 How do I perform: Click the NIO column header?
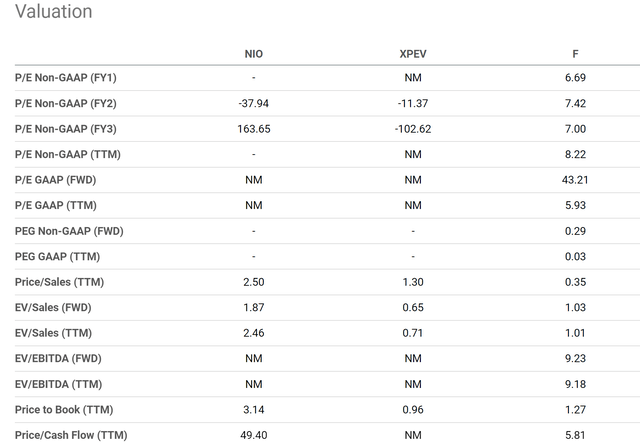pos(254,52)
